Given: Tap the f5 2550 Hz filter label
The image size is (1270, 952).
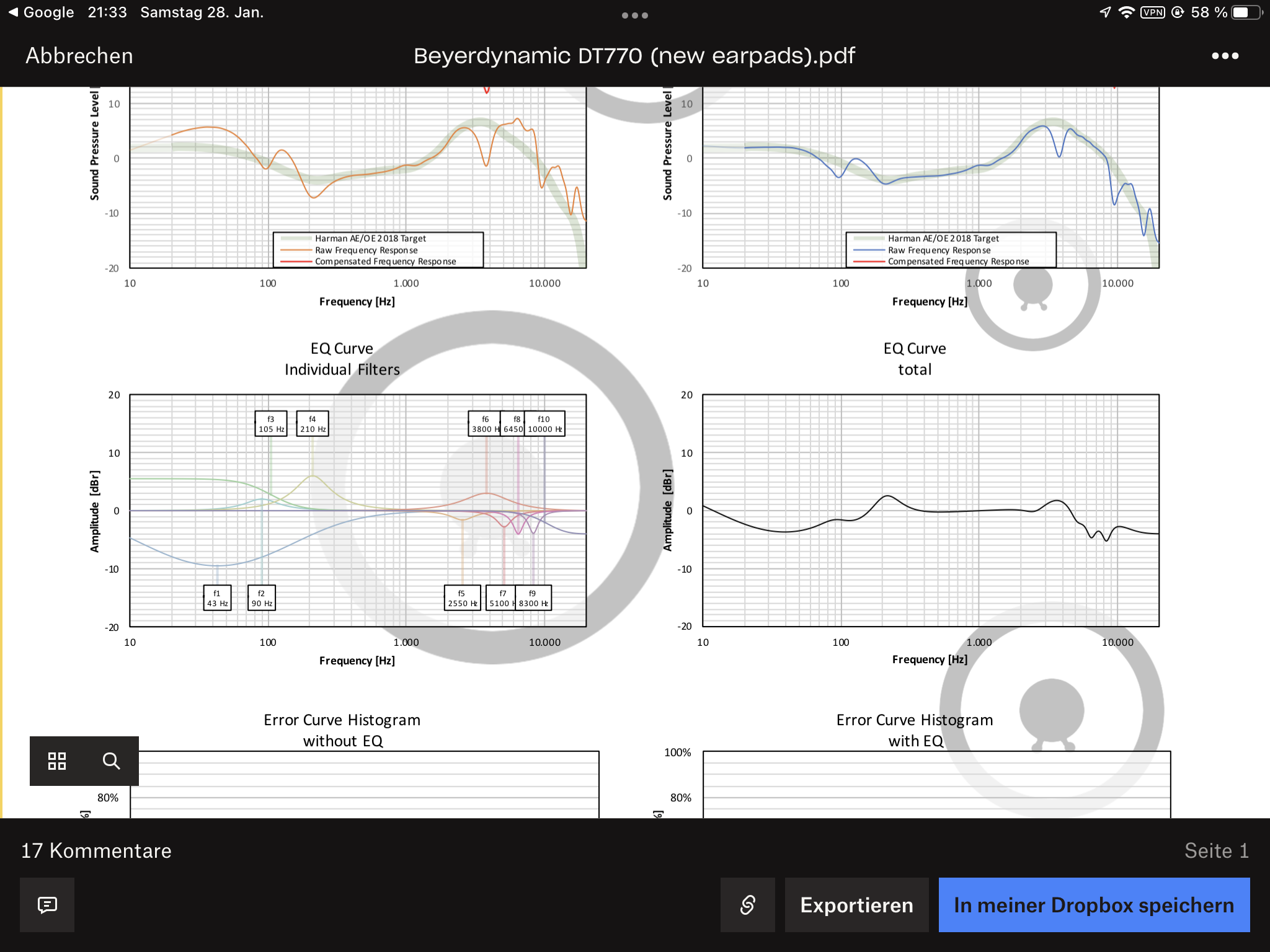Looking at the screenshot, I should coord(463,598).
